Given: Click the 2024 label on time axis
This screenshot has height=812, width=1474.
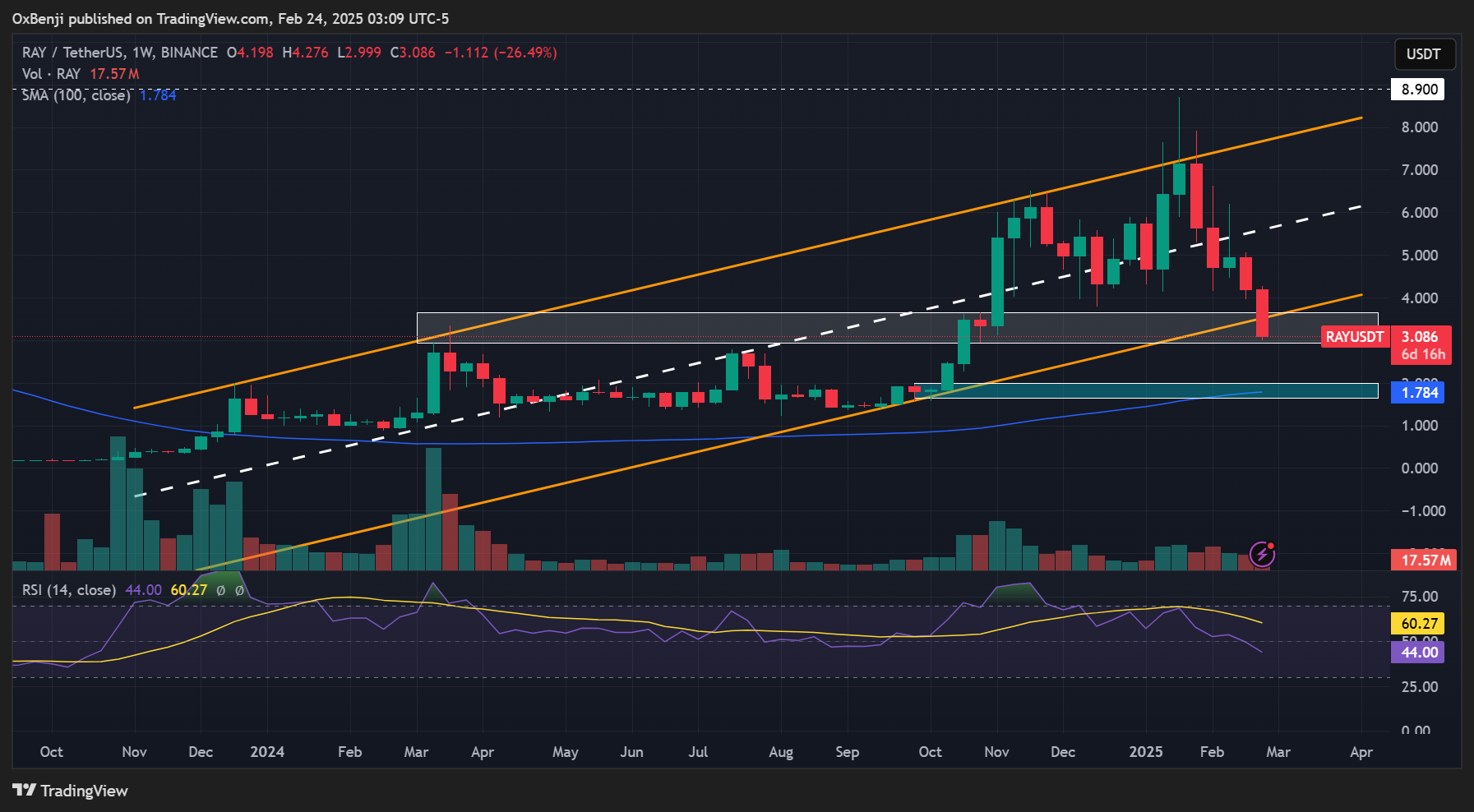Looking at the screenshot, I should [267, 752].
